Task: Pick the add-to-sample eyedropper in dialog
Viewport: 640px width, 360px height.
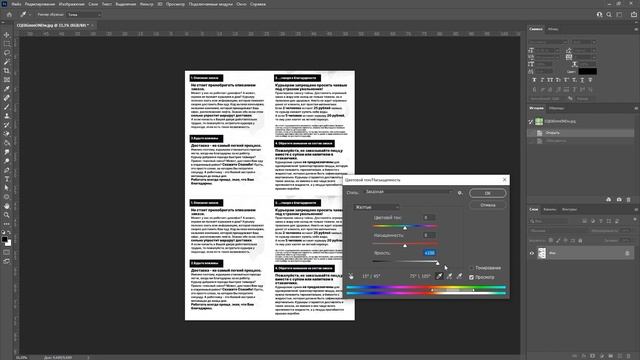Action: pyautogui.click(x=449, y=276)
